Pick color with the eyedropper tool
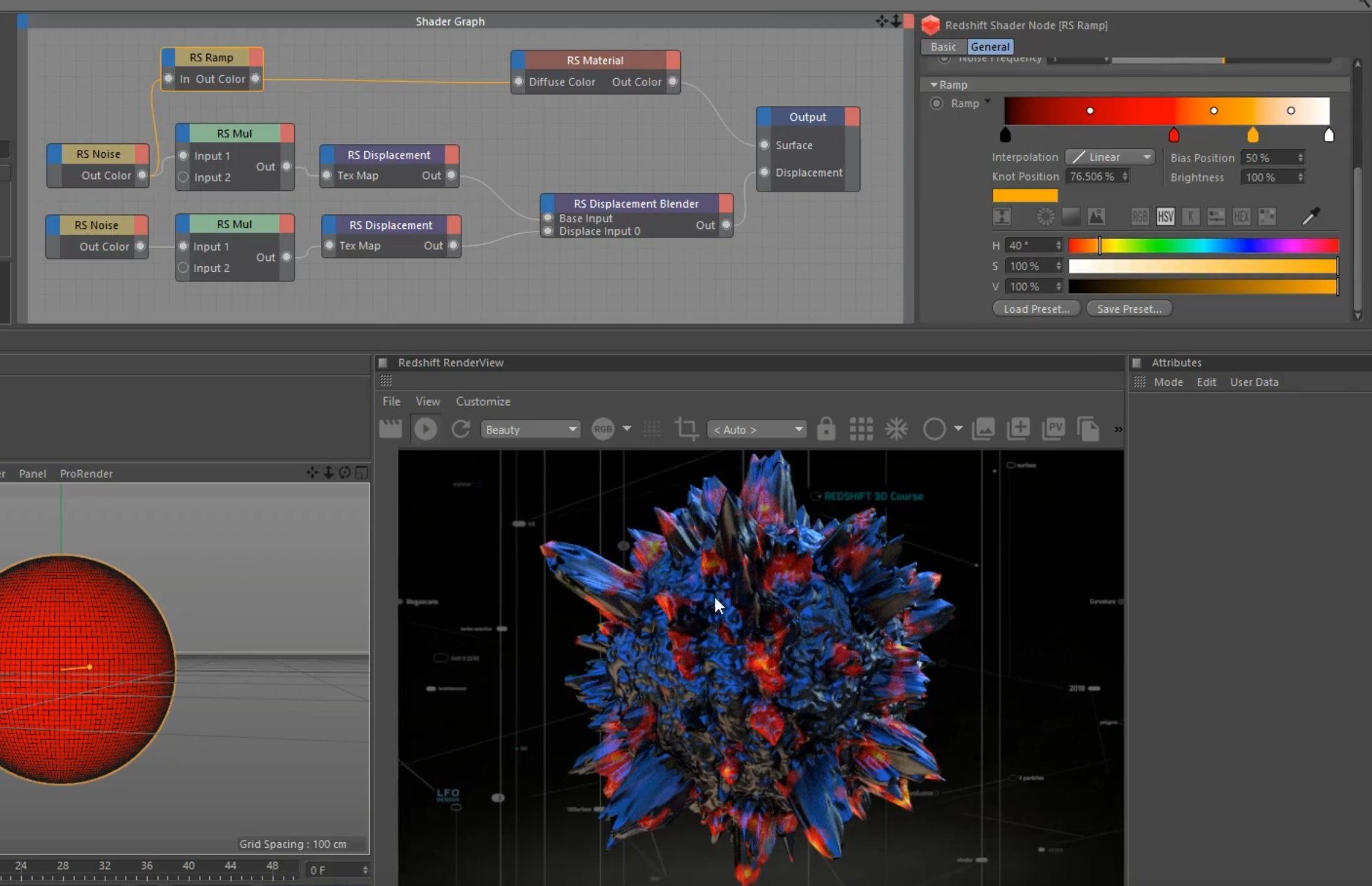Screen dimensions: 1372x886 pos(1311,216)
